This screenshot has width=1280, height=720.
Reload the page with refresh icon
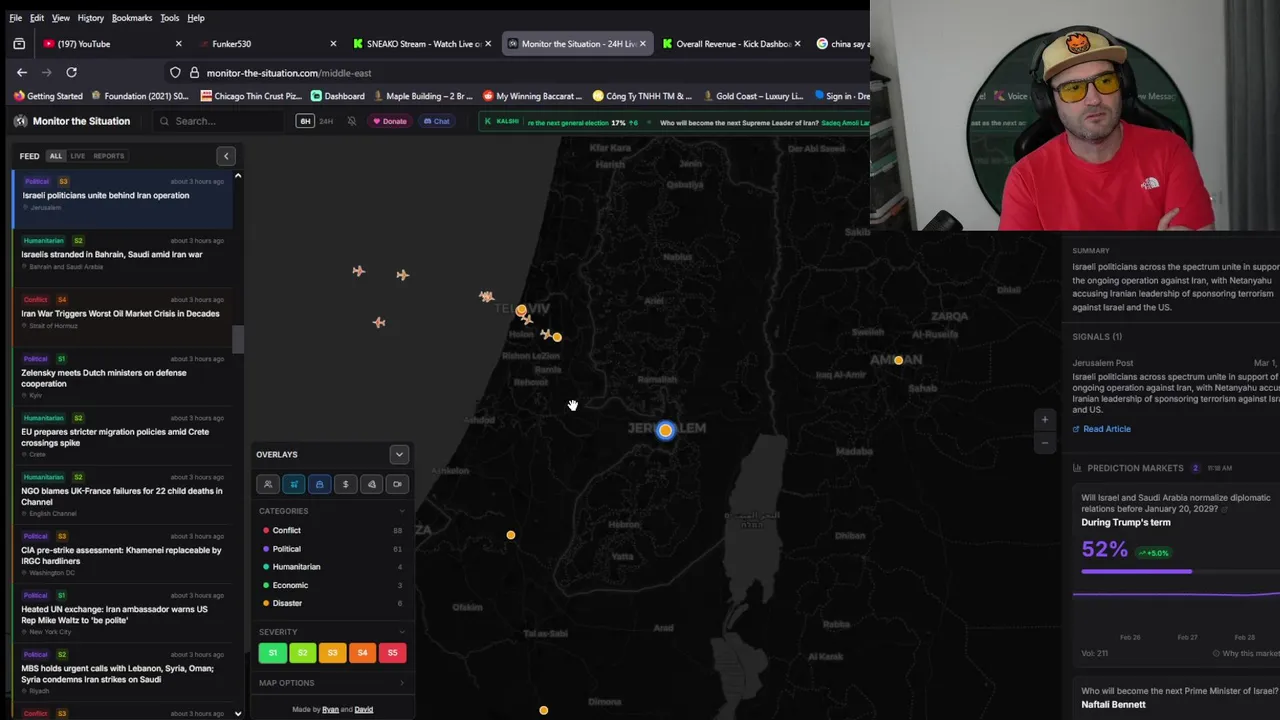(71, 72)
